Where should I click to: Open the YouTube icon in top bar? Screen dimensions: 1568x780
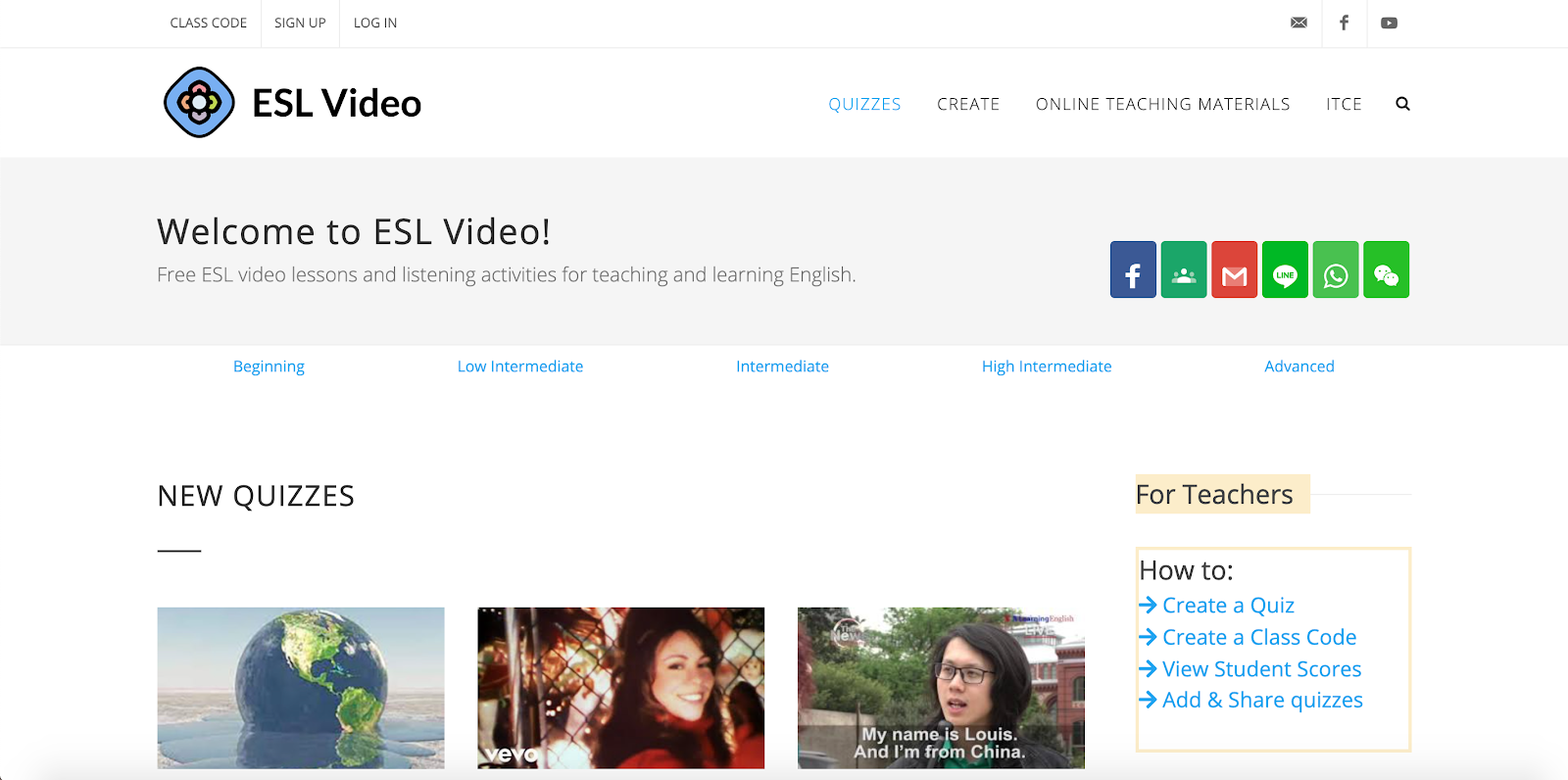1389,23
